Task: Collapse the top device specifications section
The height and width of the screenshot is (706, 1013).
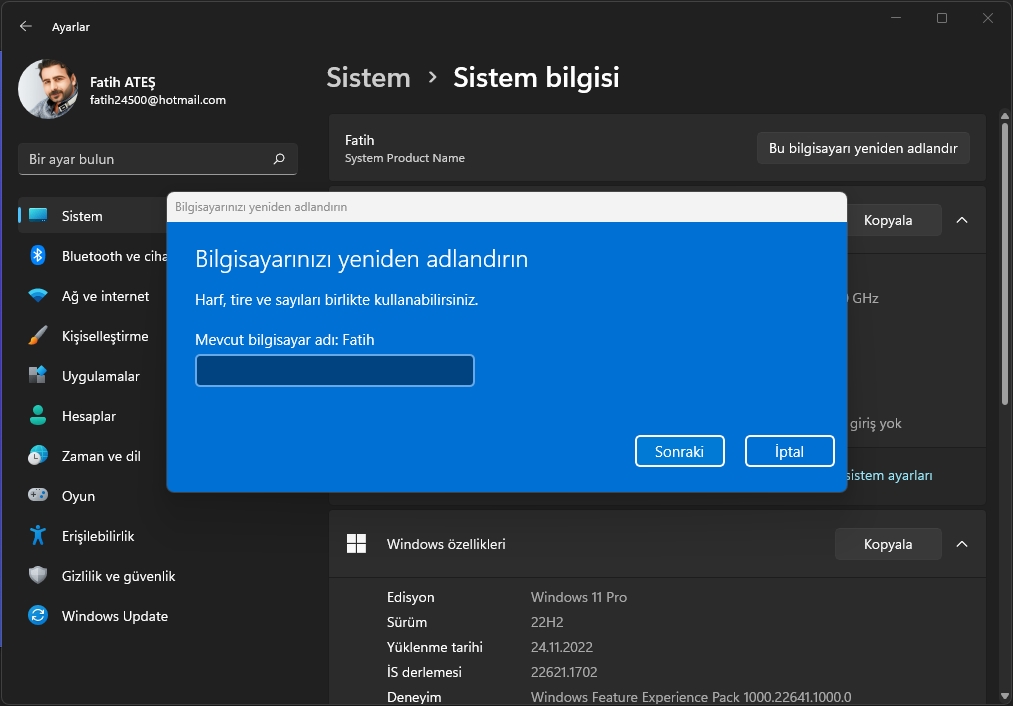Action: (x=961, y=220)
